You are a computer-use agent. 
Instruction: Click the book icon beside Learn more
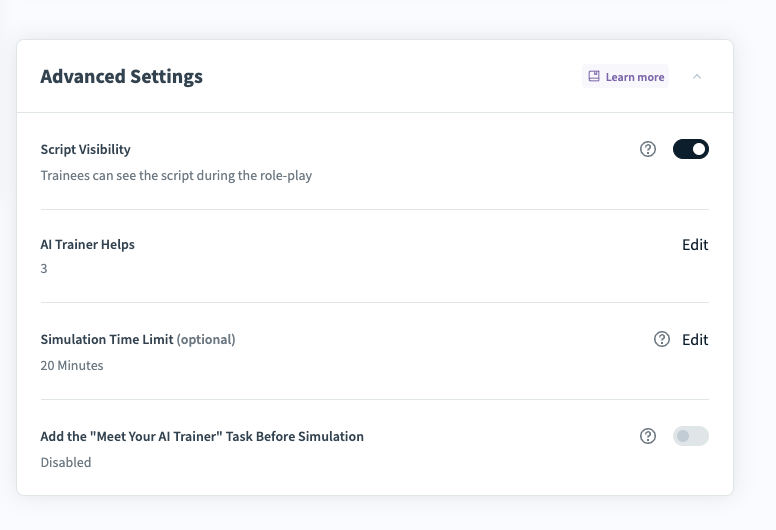(594, 77)
